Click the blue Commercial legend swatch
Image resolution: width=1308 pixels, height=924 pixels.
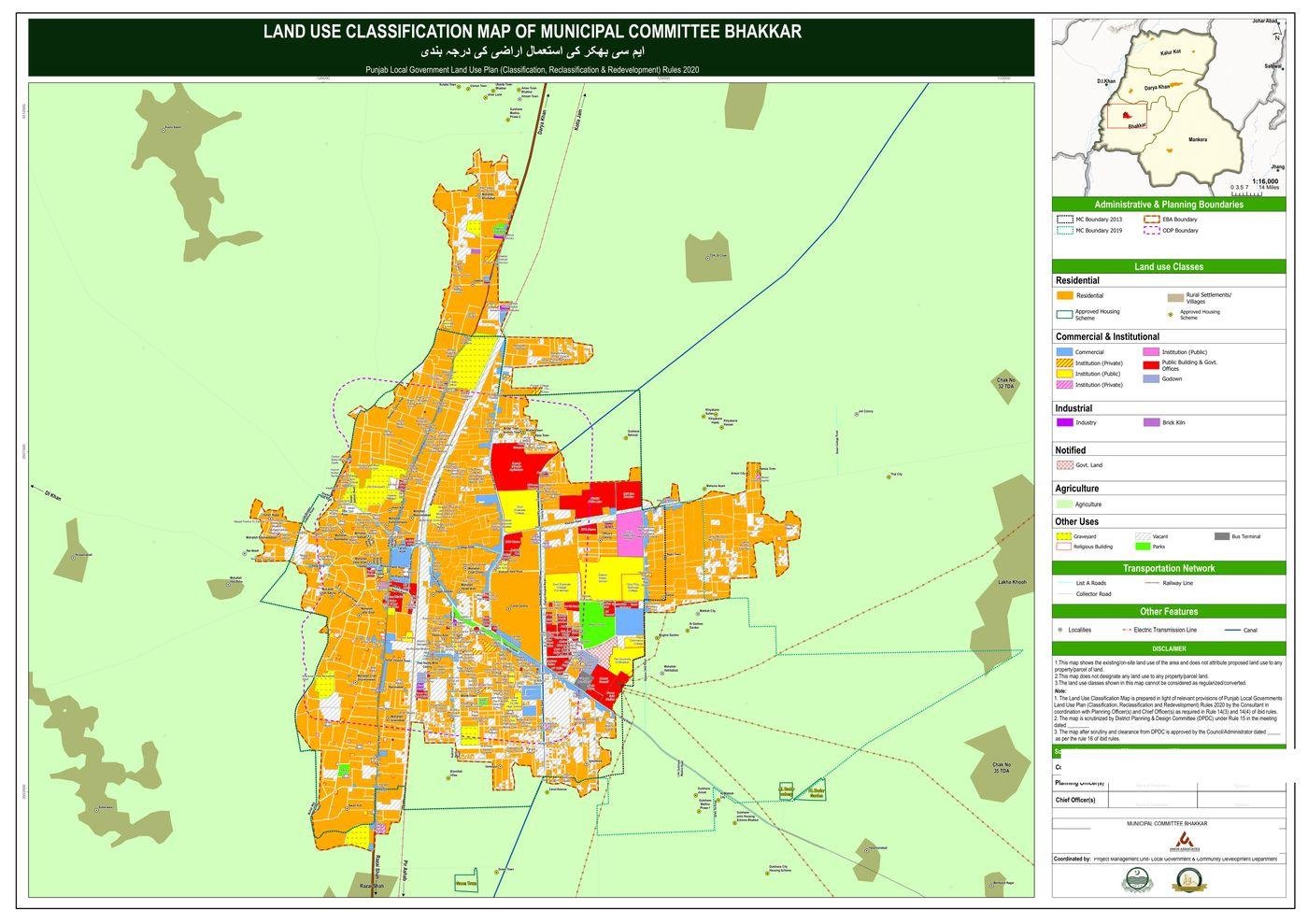[1063, 352]
